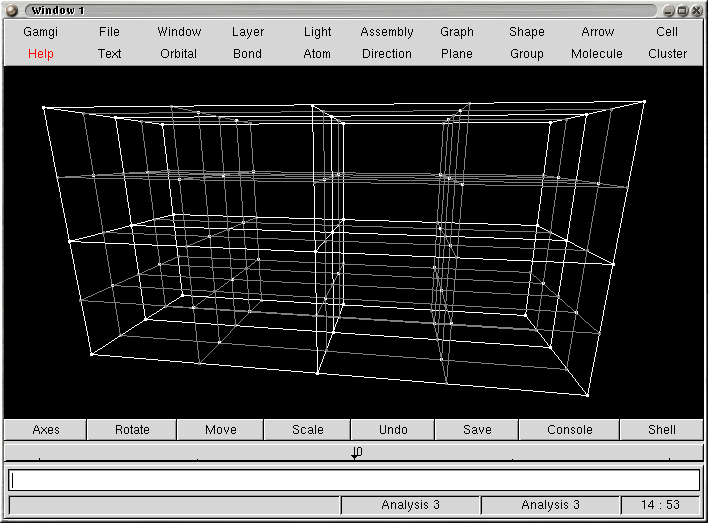Open the Graph menu
Viewport: 708px width, 523px height.
(457, 32)
